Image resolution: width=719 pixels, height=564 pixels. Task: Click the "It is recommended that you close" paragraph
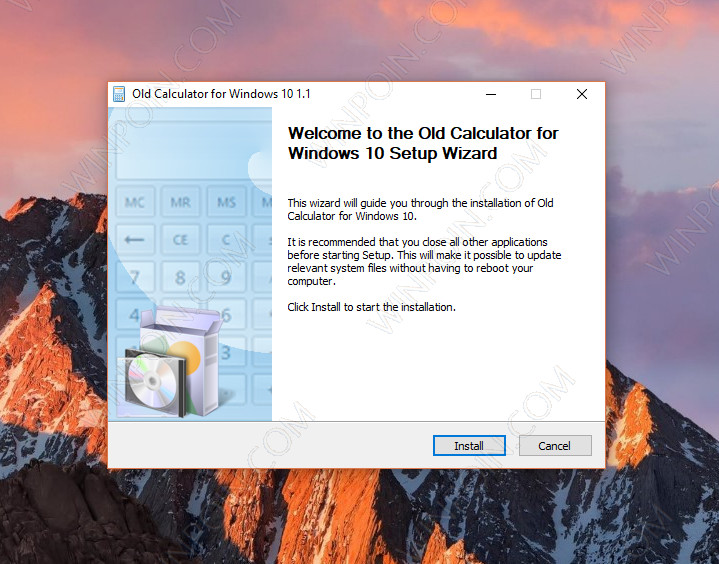[x=424, y=261]
